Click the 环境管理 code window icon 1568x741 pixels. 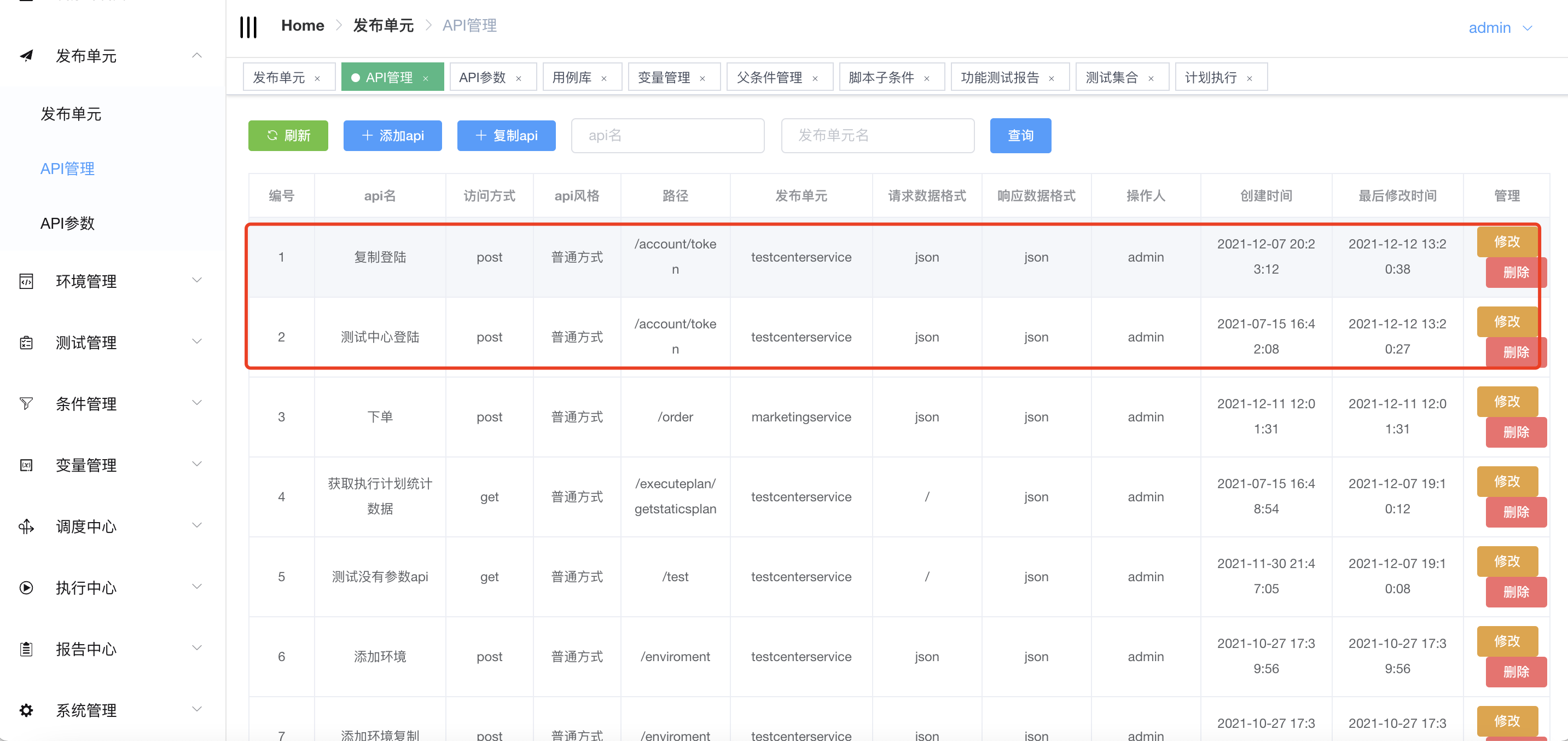click(26, 281)
